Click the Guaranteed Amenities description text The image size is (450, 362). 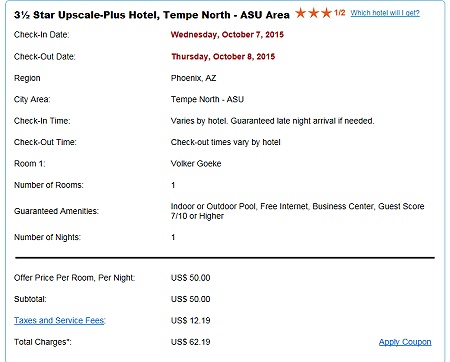297,211
